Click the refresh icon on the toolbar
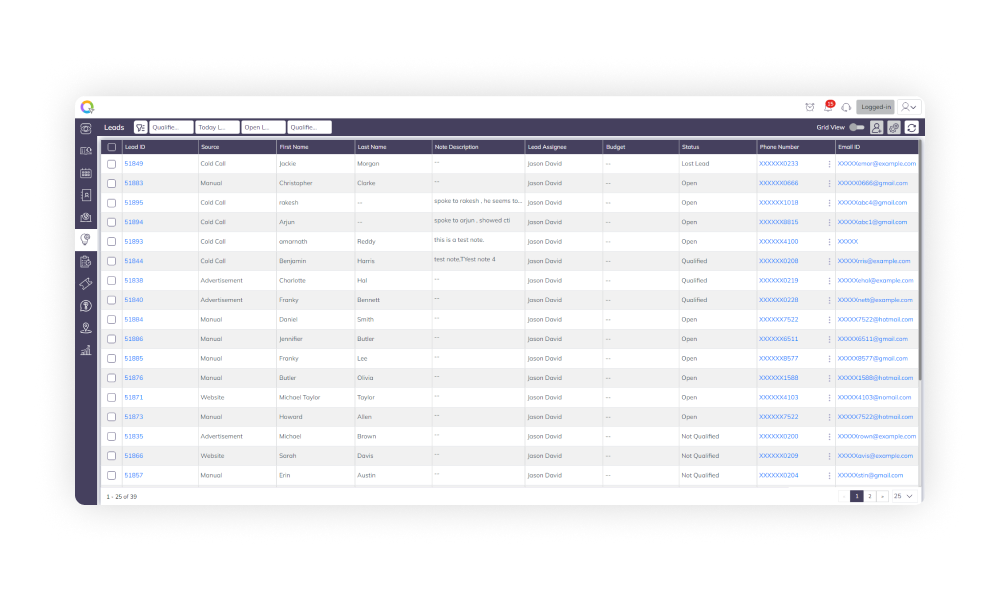The height and width of the screenshot is (600, 1000). click(911, 128)
